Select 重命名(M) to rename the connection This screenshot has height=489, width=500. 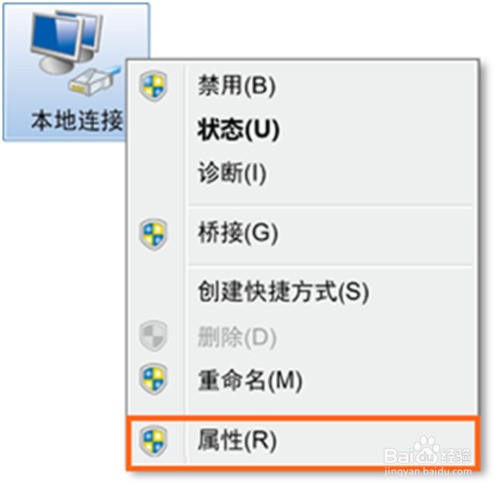tap(302, 380)
